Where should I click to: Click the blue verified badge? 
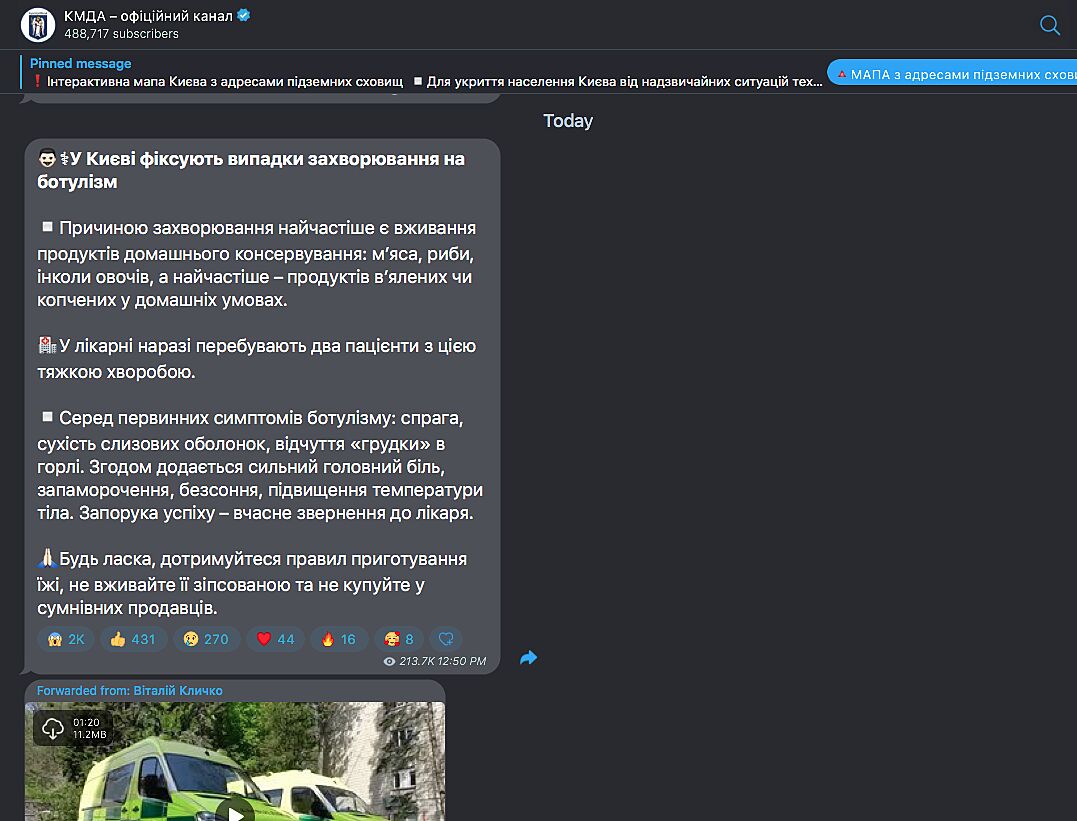(243, 15)
